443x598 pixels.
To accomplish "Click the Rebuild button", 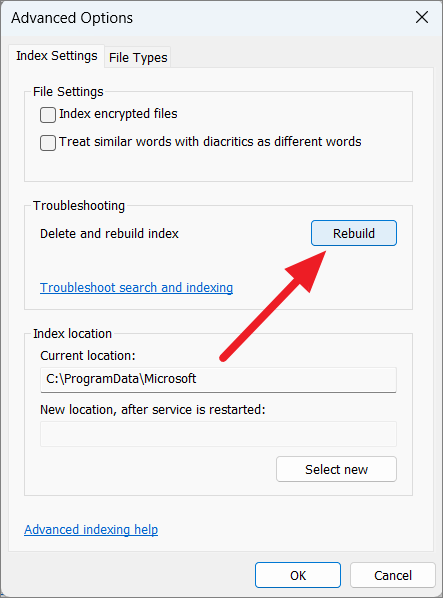I will pos(354,233).
